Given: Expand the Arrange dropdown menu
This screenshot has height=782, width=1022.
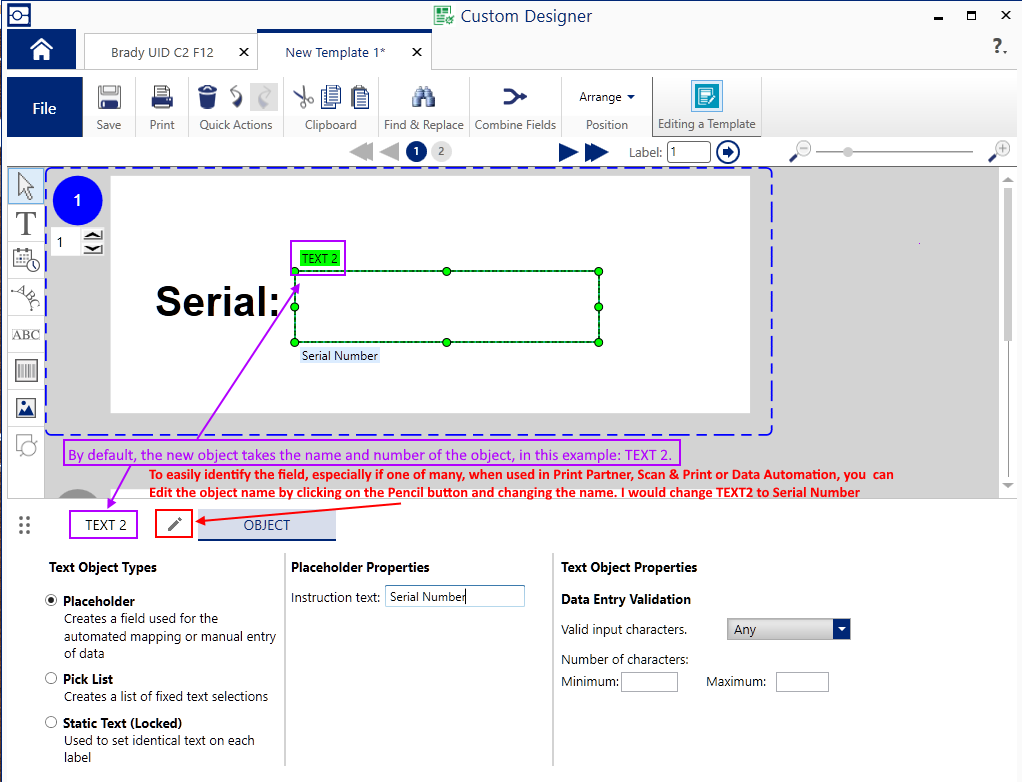Looking at the screenshot, I should tap(606, 97).
